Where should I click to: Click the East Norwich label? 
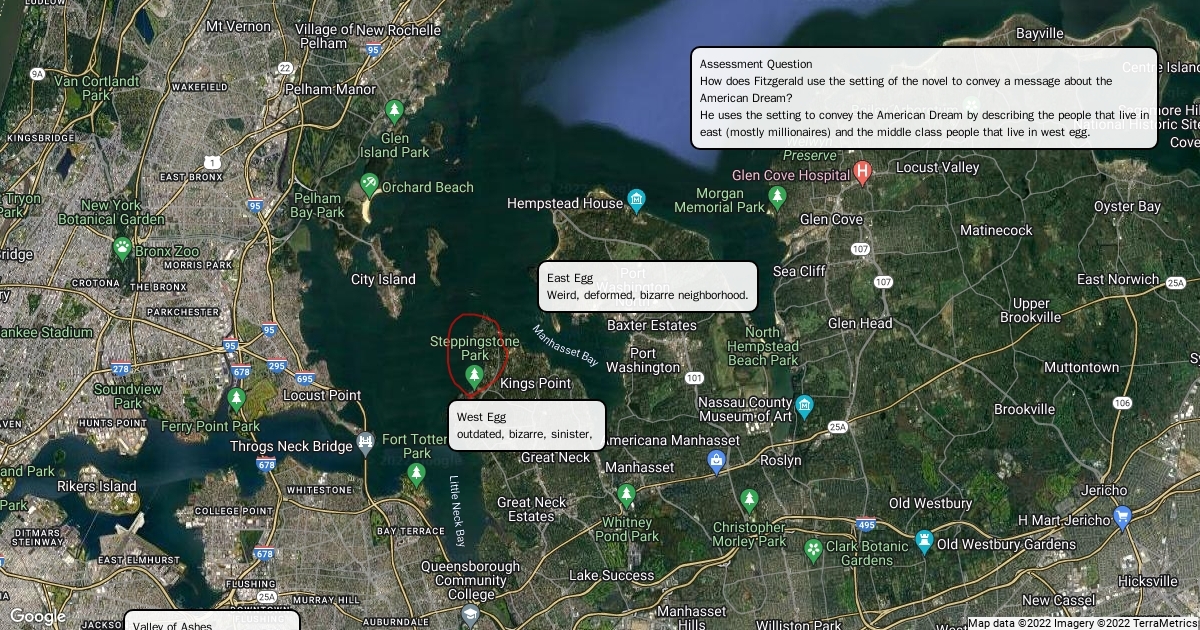1118,279
